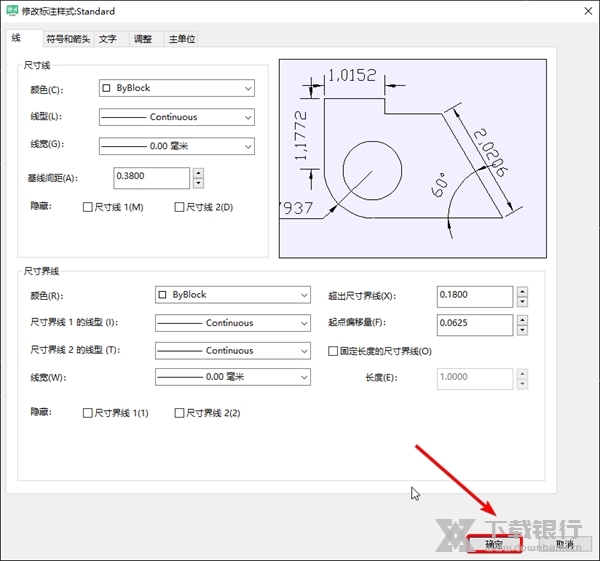This screenshot has height=561, width=600.
Task: Open 尺寸界线 1 的线型 dropdown
Action: coord(233,323)
